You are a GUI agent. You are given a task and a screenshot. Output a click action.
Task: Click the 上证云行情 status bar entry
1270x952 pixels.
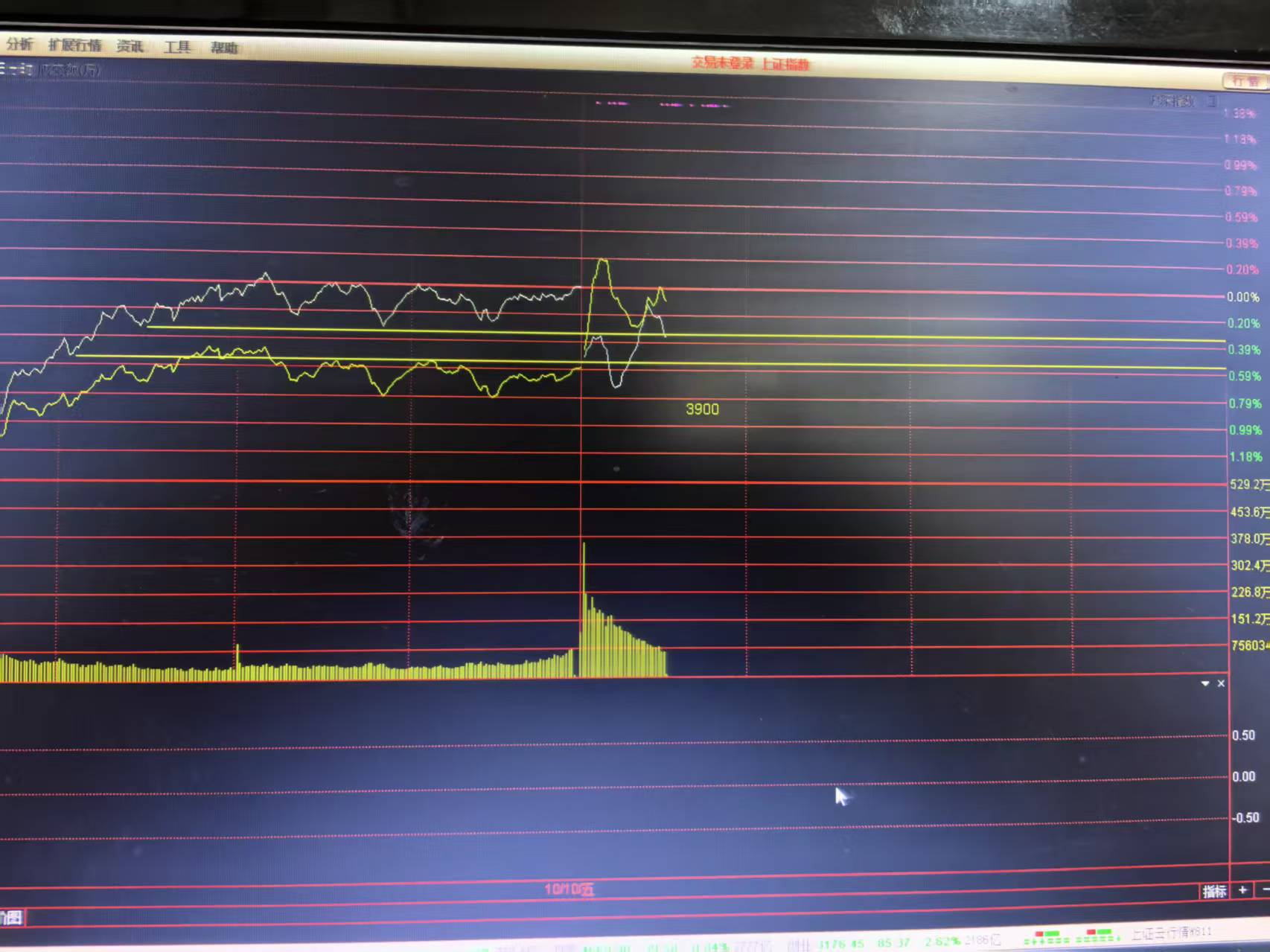pos(1172,932)
